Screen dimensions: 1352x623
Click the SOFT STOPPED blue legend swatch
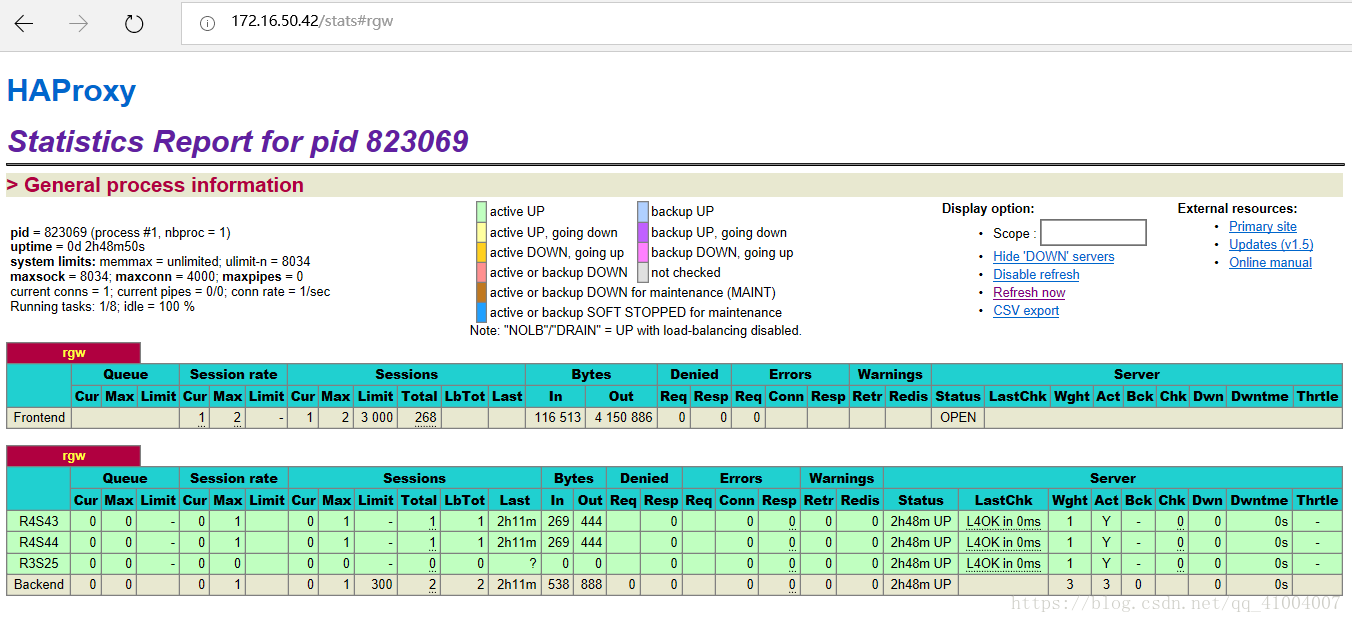[481, 312]
